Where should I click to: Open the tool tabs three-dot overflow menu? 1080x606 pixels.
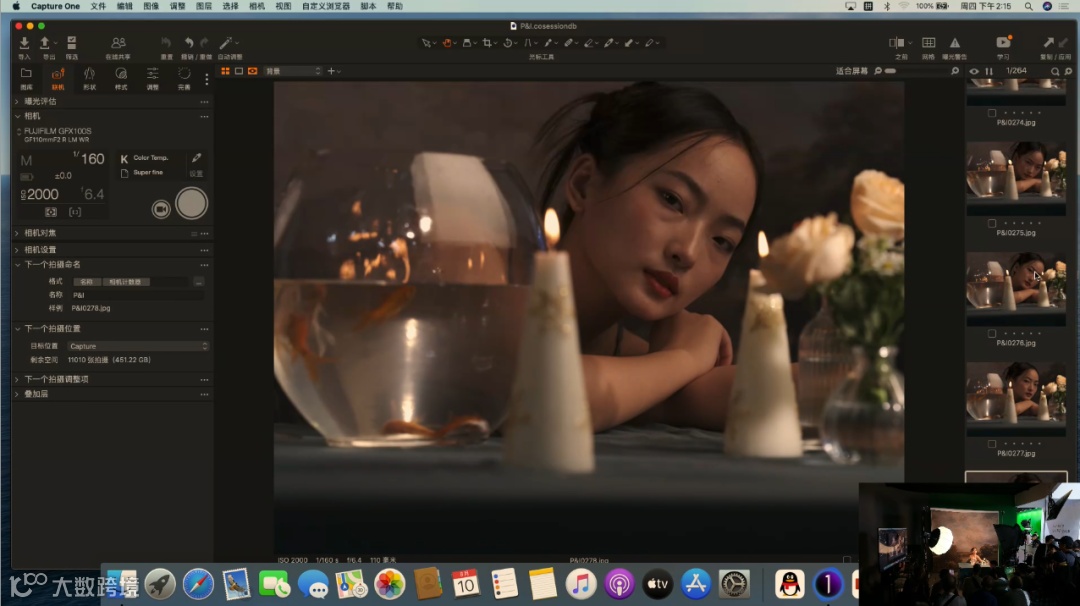click(207, 80)
